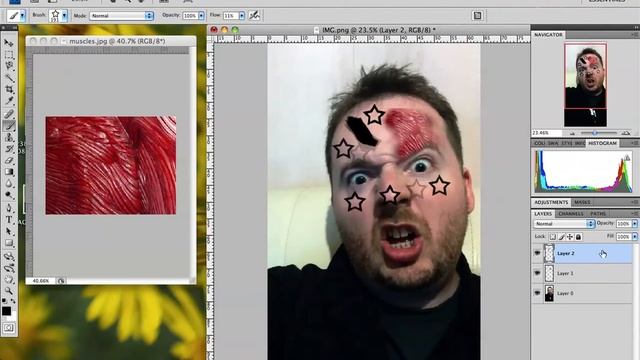This screenshot has width=640, height=360.
Task: Switch to the Channels tab
Action: (x=571, y=213)
